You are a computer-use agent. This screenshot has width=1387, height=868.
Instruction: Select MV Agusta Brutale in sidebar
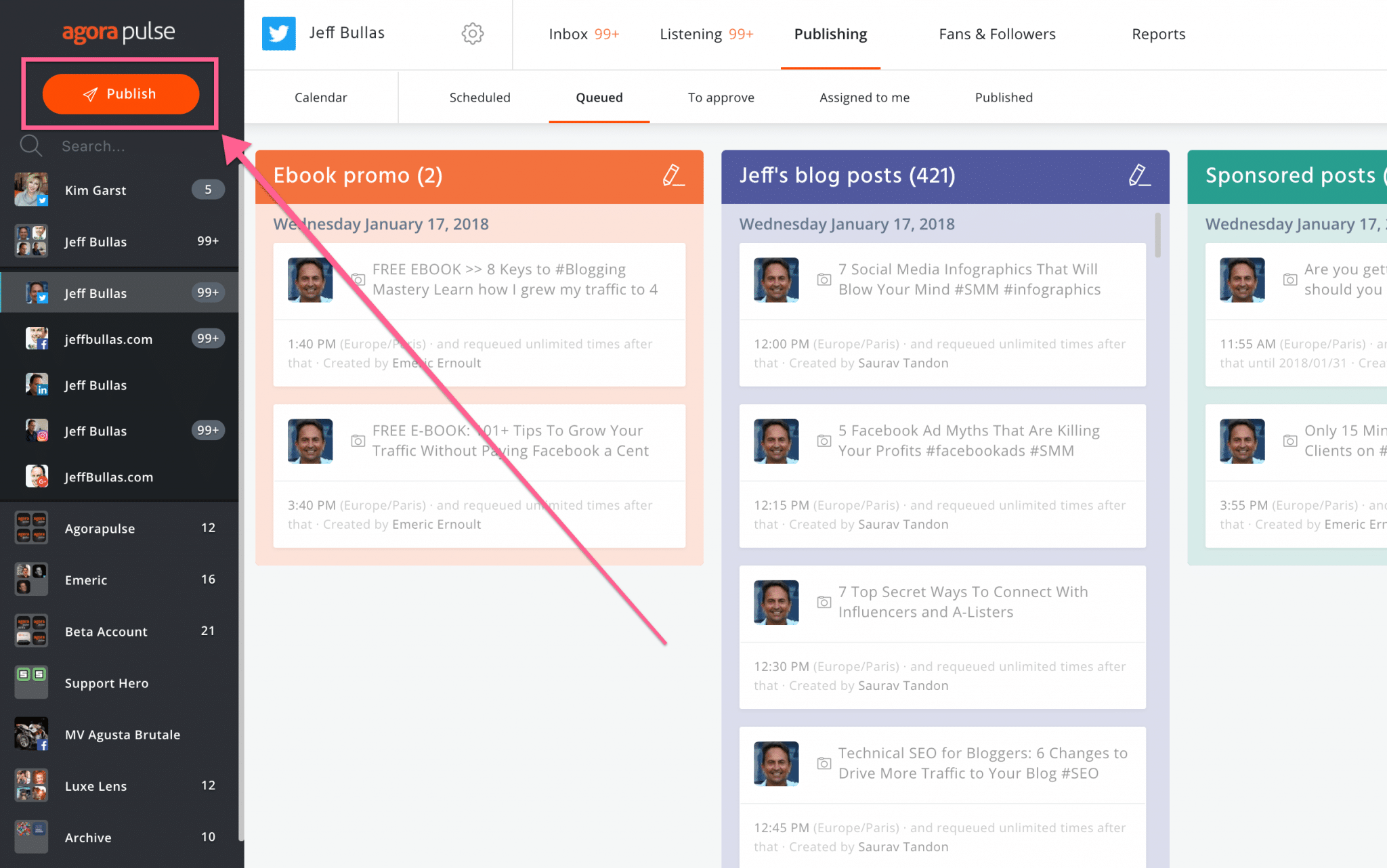119,734
